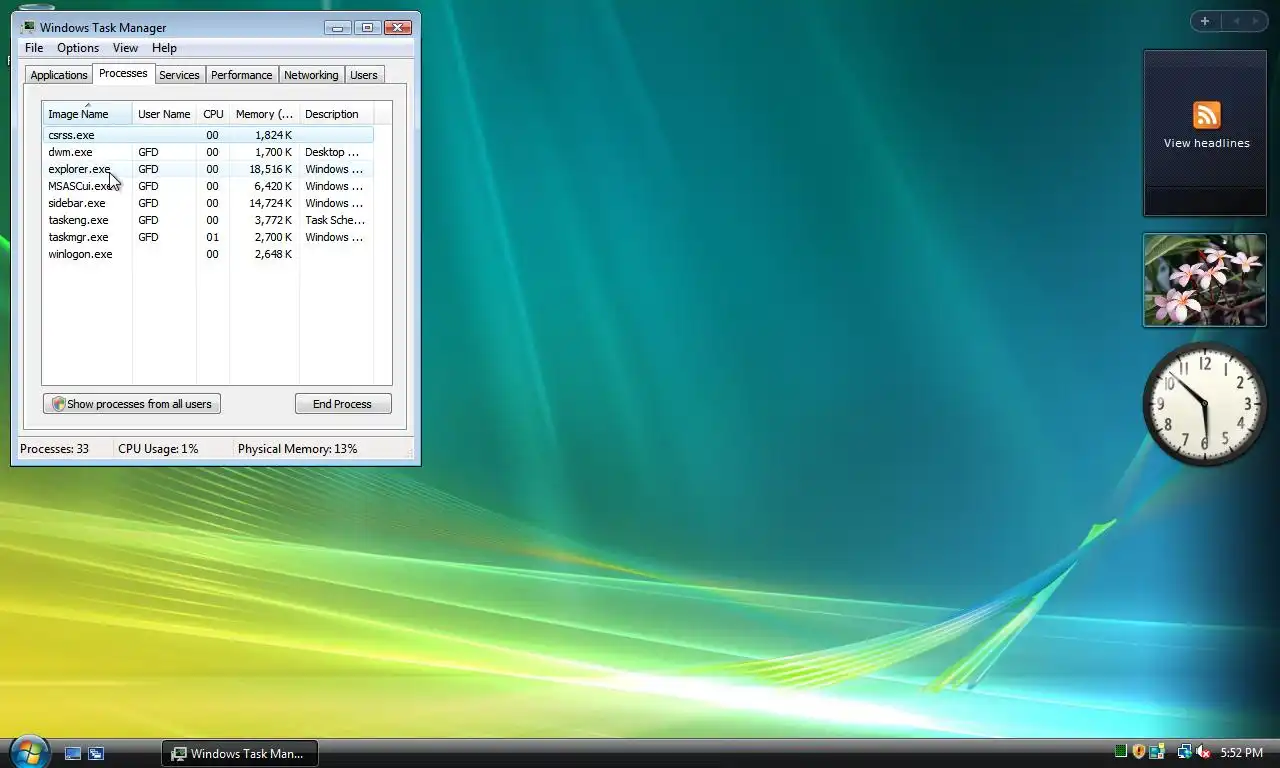Select the explorer.exe process

[x=208, y=169]
